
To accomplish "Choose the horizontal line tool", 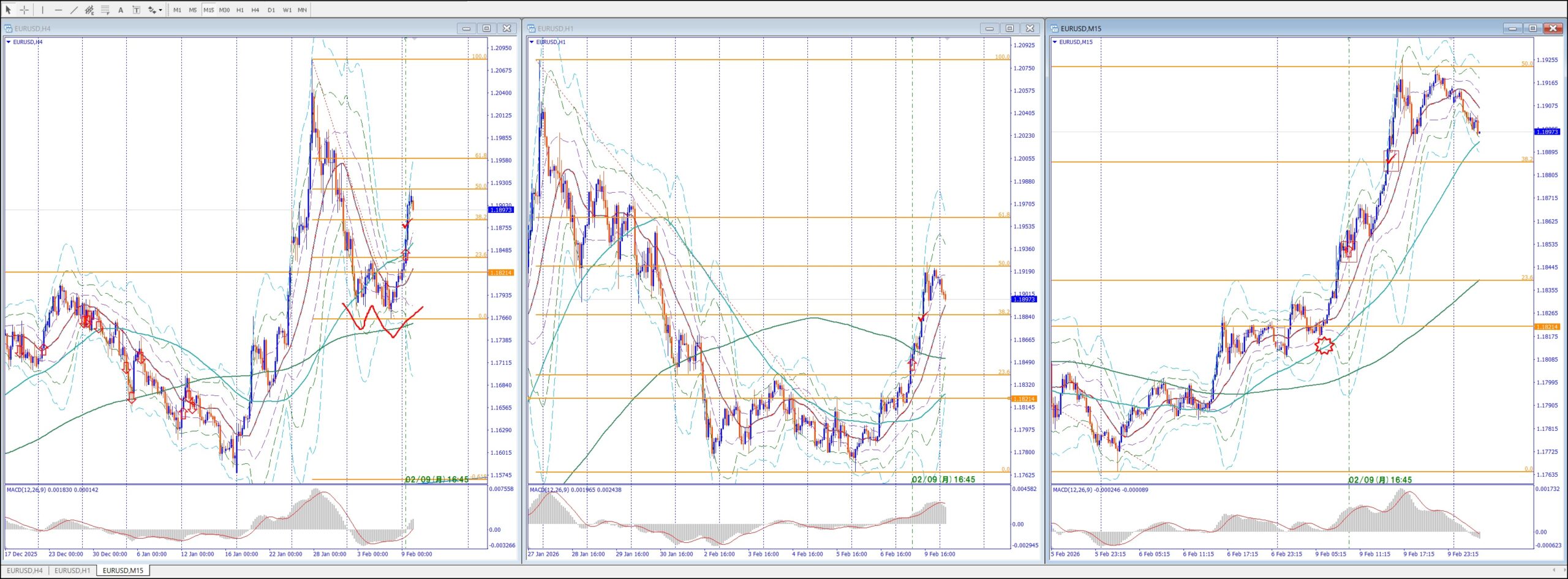I will click(x=58, y=10).
